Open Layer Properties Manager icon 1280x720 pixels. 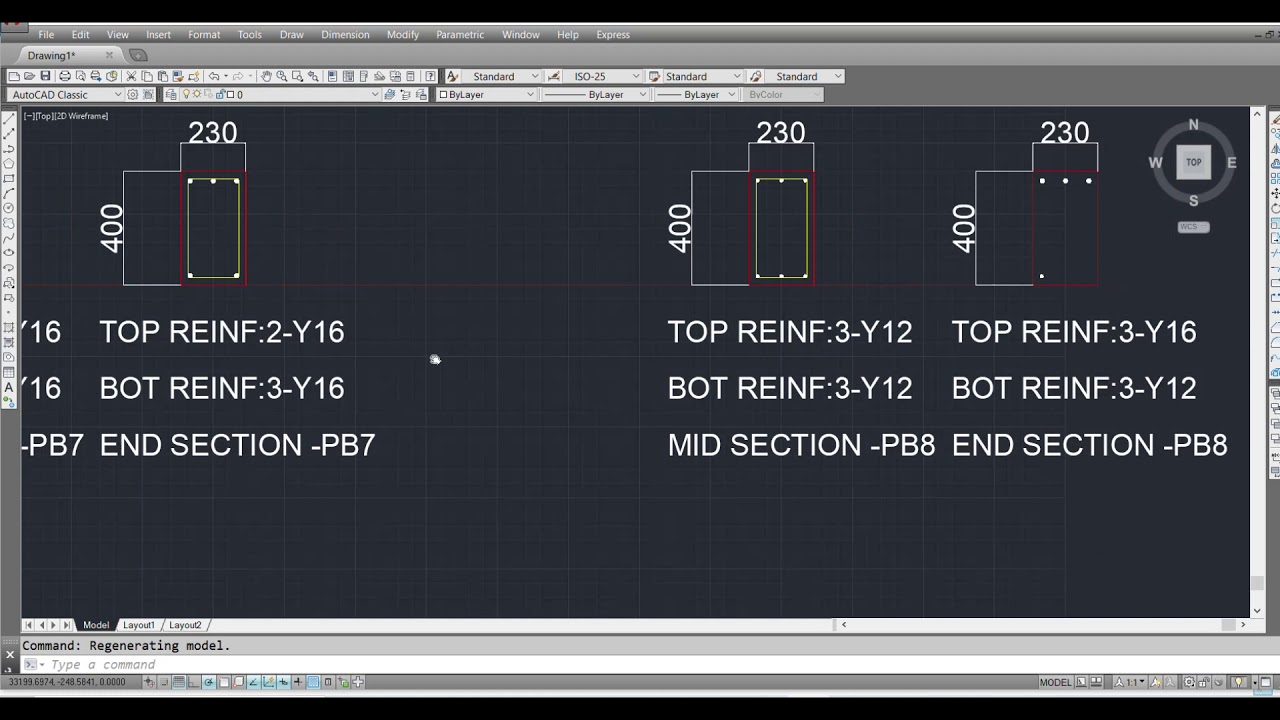(171, 94)
